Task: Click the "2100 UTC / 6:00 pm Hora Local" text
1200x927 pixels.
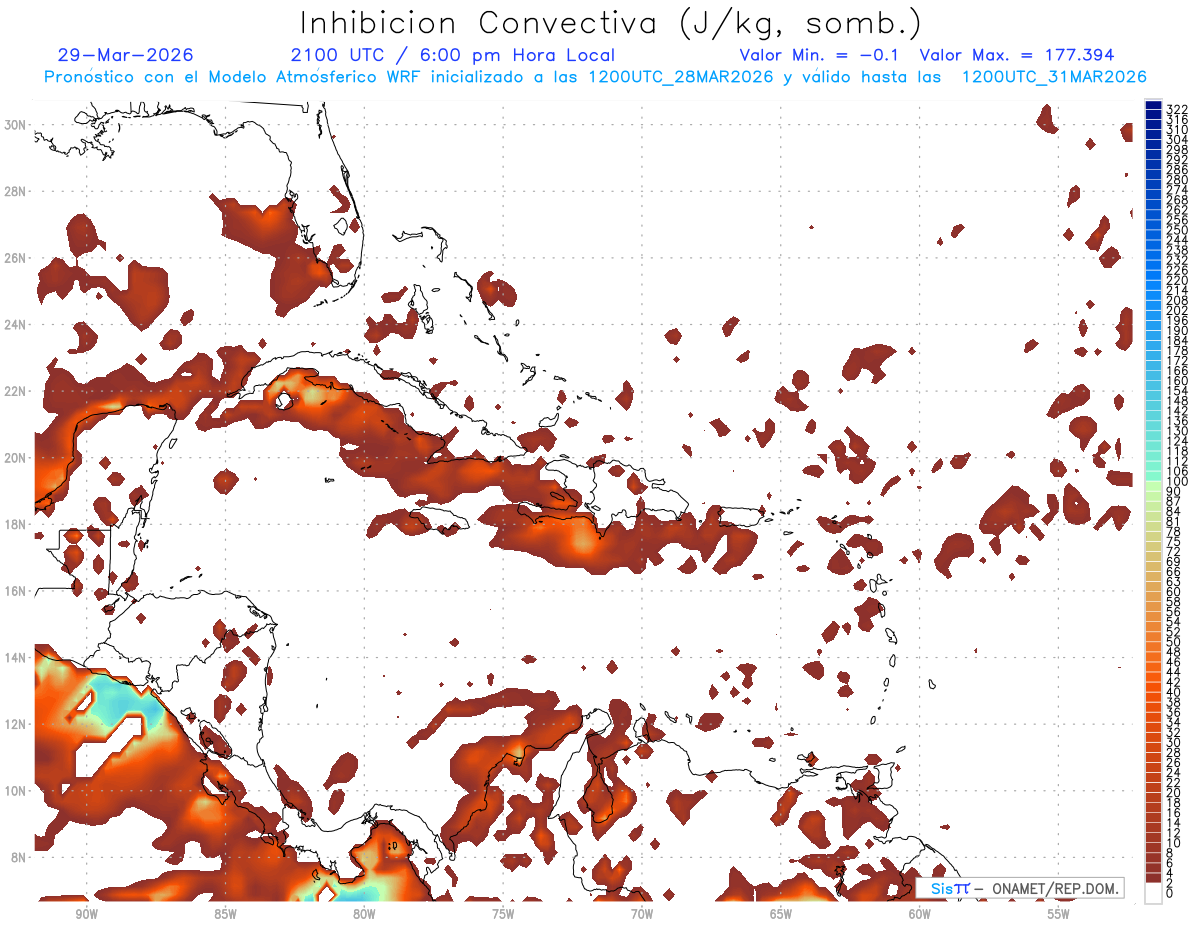Action: (x=453, y=55)
